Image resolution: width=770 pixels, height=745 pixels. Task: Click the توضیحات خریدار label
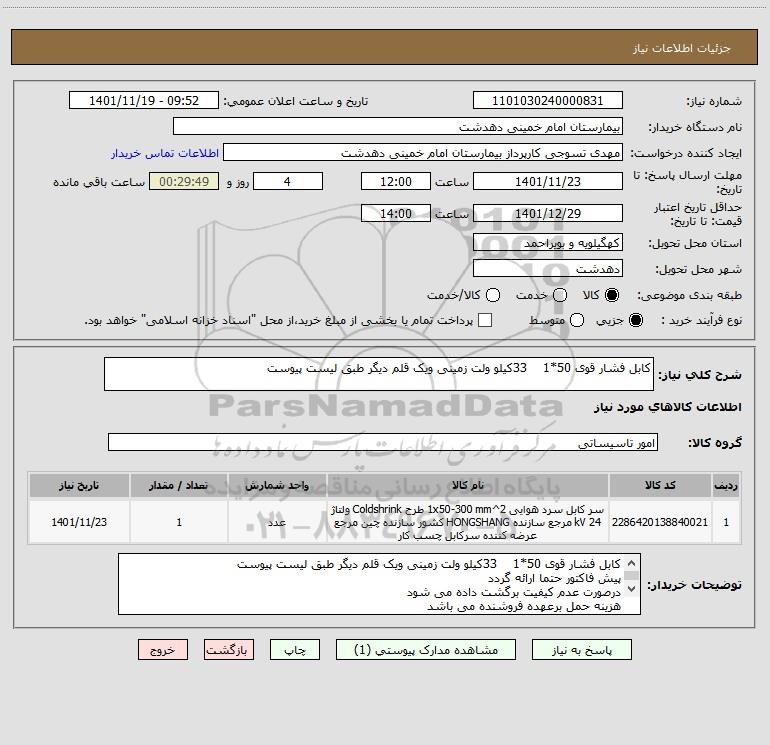[694, 585]
